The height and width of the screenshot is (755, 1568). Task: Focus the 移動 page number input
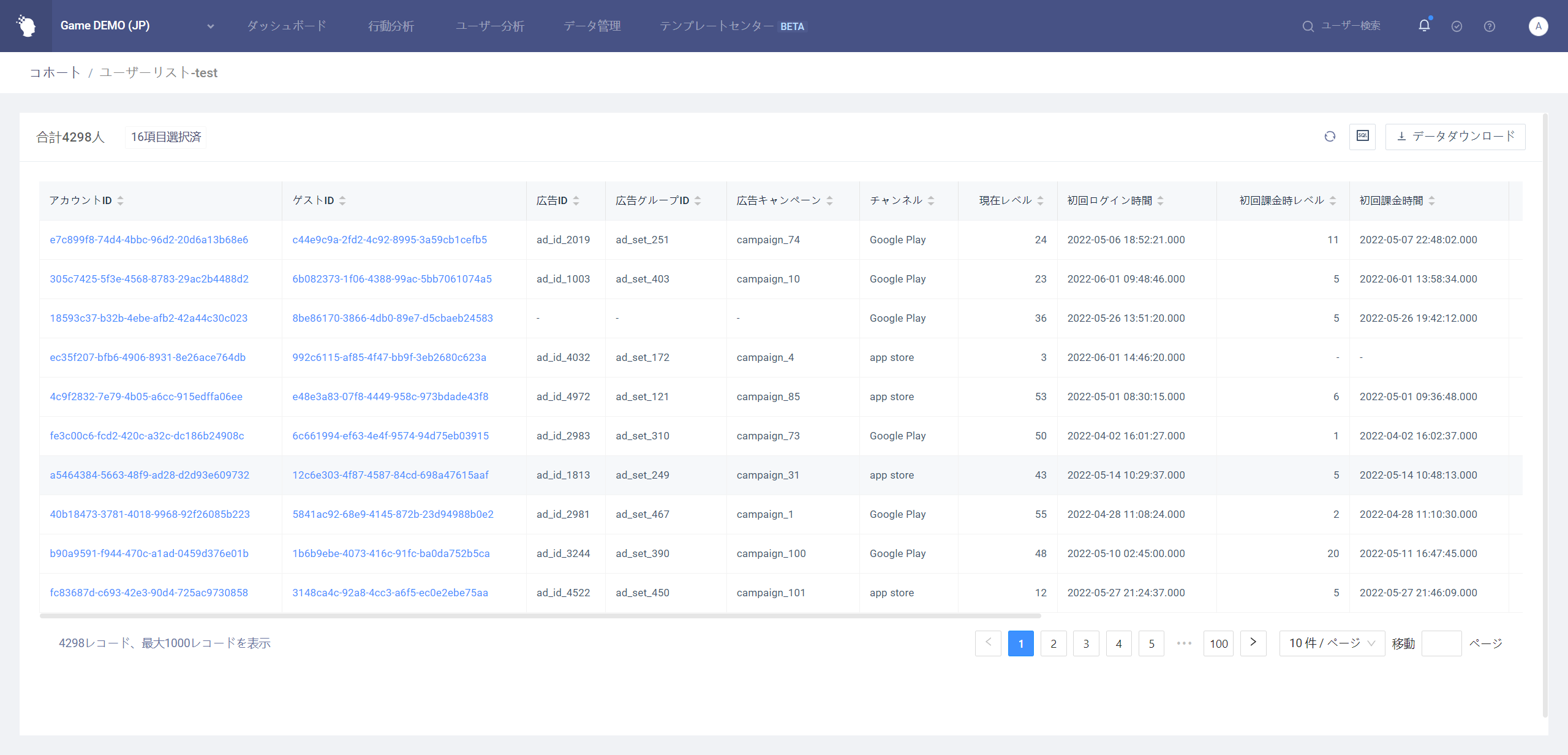[1441, 643]
